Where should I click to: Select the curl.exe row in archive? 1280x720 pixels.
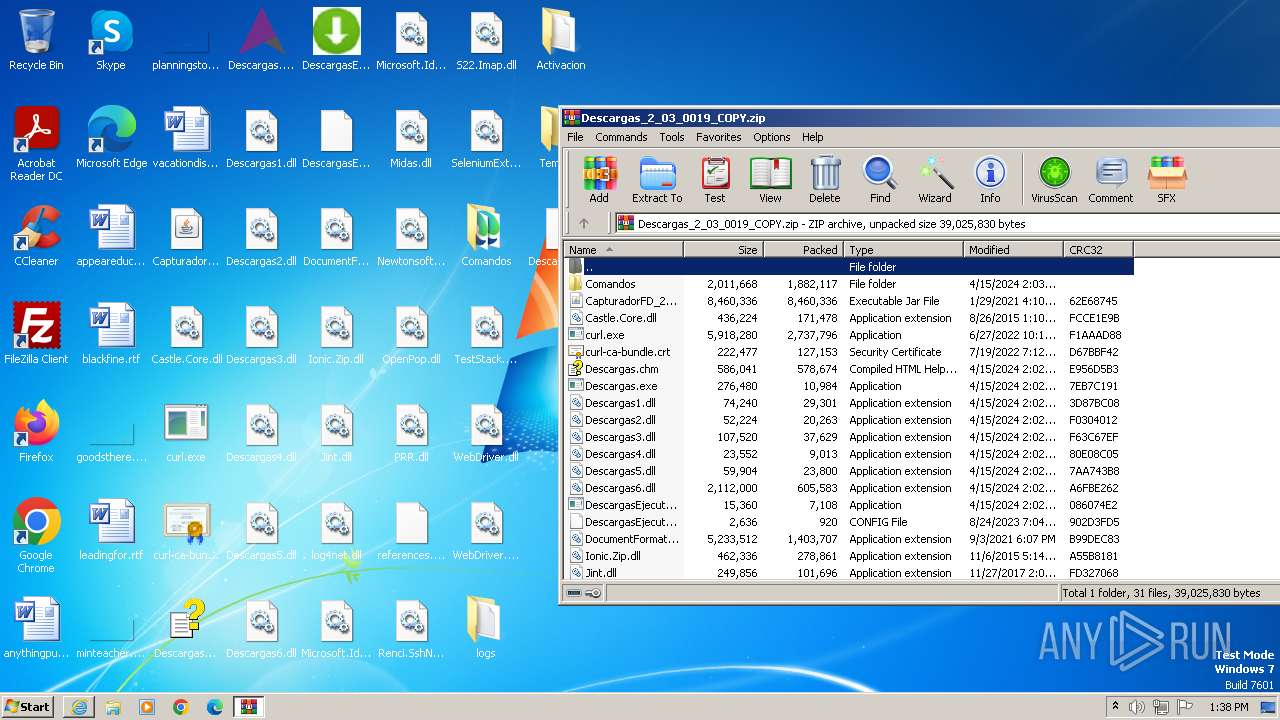(x=849, y=335)
